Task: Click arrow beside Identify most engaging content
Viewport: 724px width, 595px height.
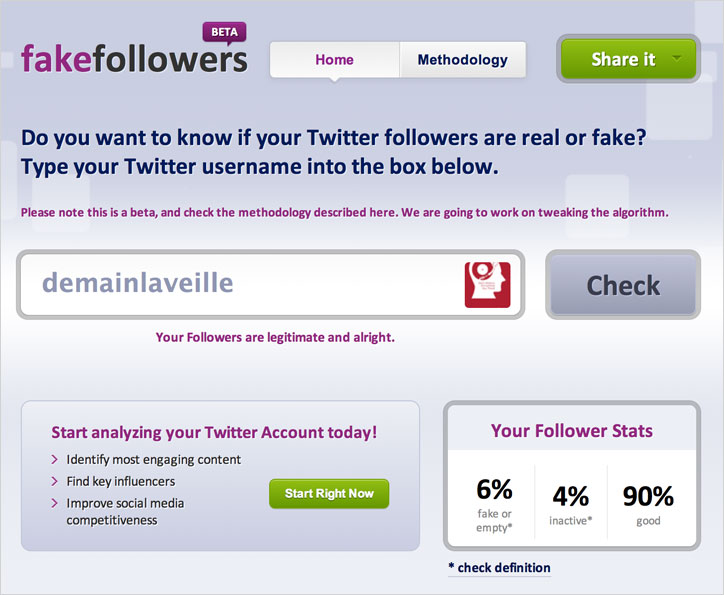Action: pyautogui.click(x=54, y=460)
